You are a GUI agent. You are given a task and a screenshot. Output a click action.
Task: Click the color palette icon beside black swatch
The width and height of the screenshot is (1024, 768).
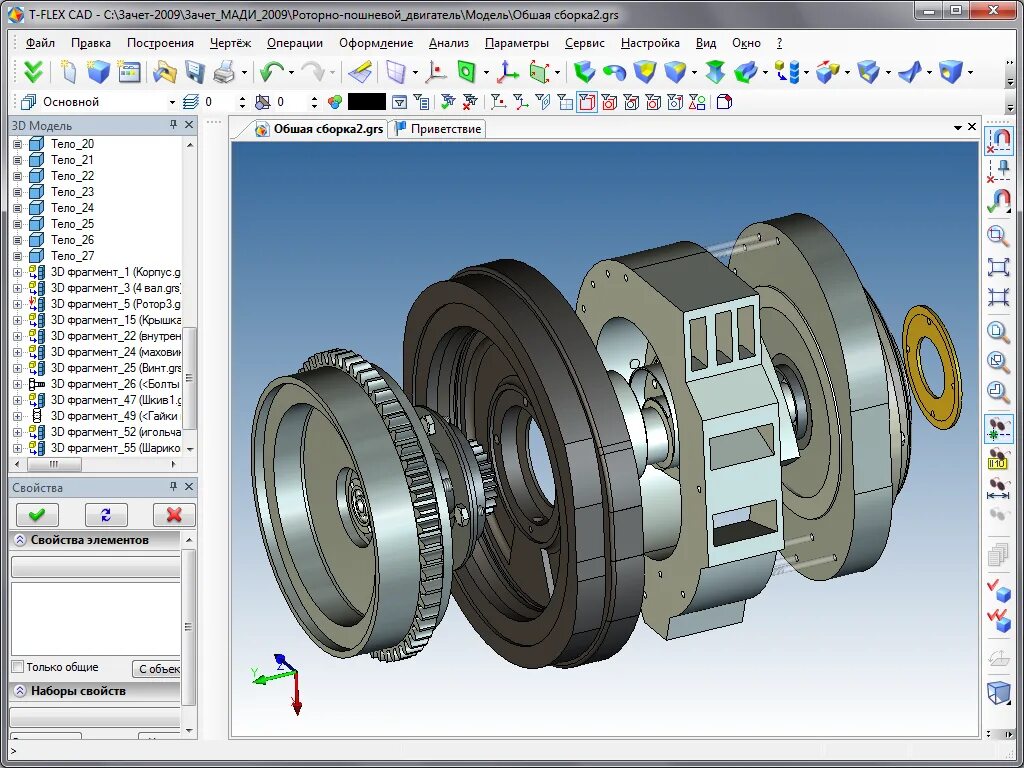click(335, 103)
